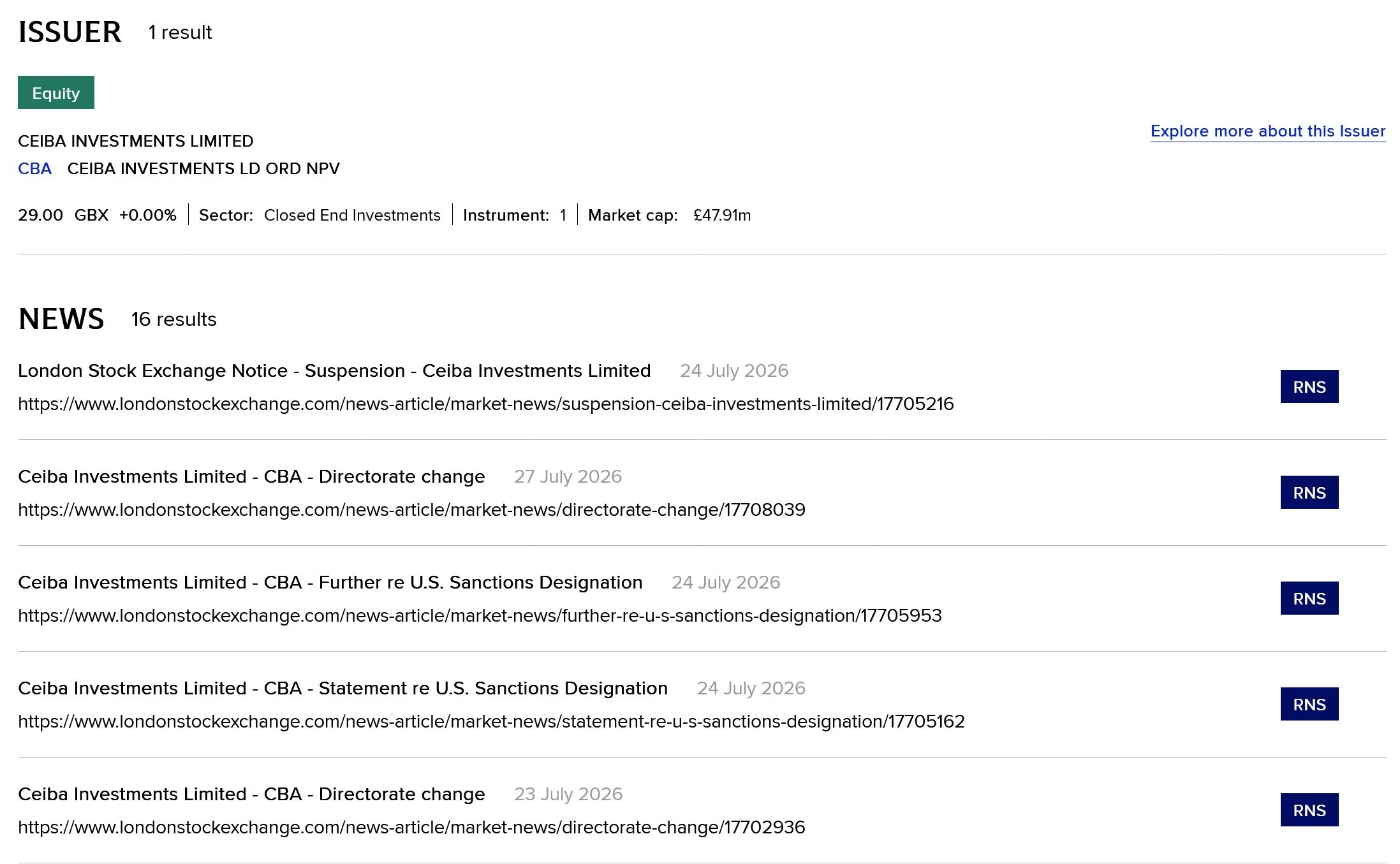This screenshot has width=1400, height=864.
Task: Open the 23 July Directorate change headline
Action: tap(251, 794)
